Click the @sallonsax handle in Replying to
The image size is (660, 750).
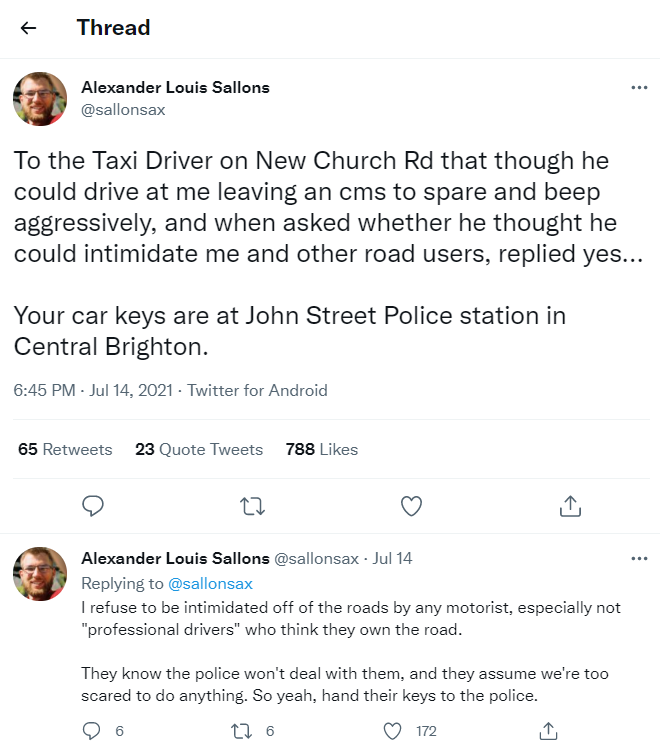(210, 583)
